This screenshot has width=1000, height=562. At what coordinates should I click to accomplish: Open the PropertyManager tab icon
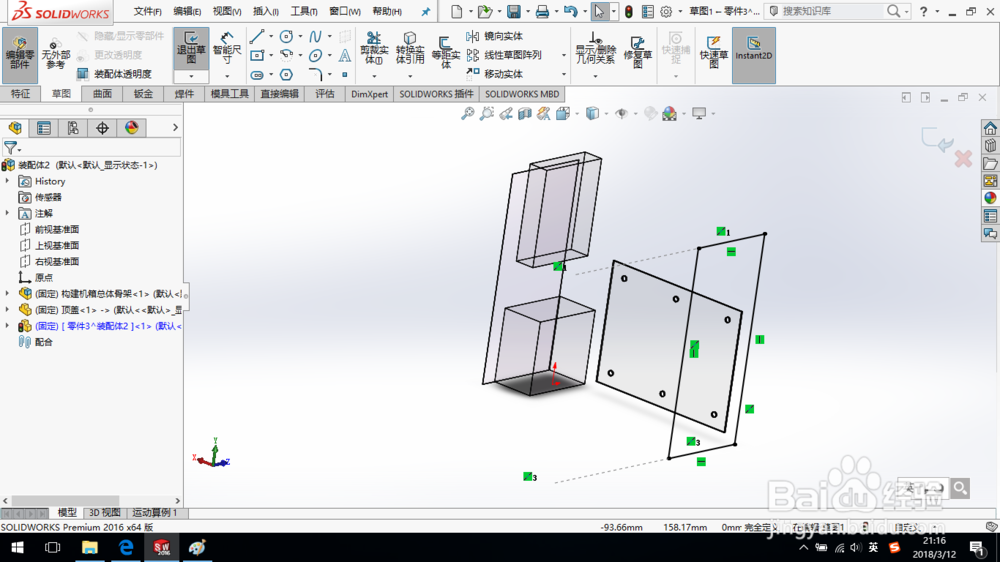coord(44,128)
